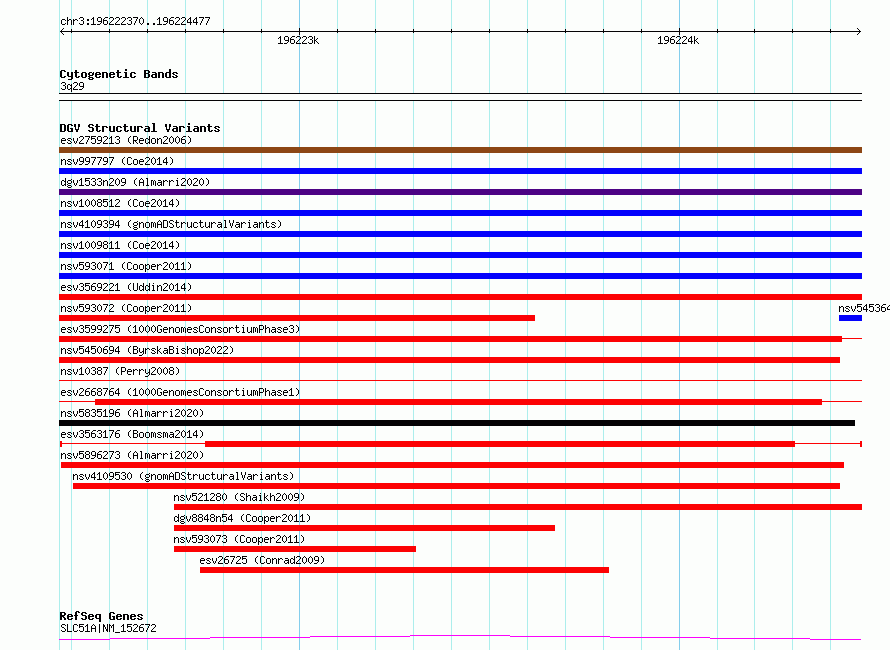Click the small blue nsv545364 bar
890x650 pixels.
tap(850, 318)
